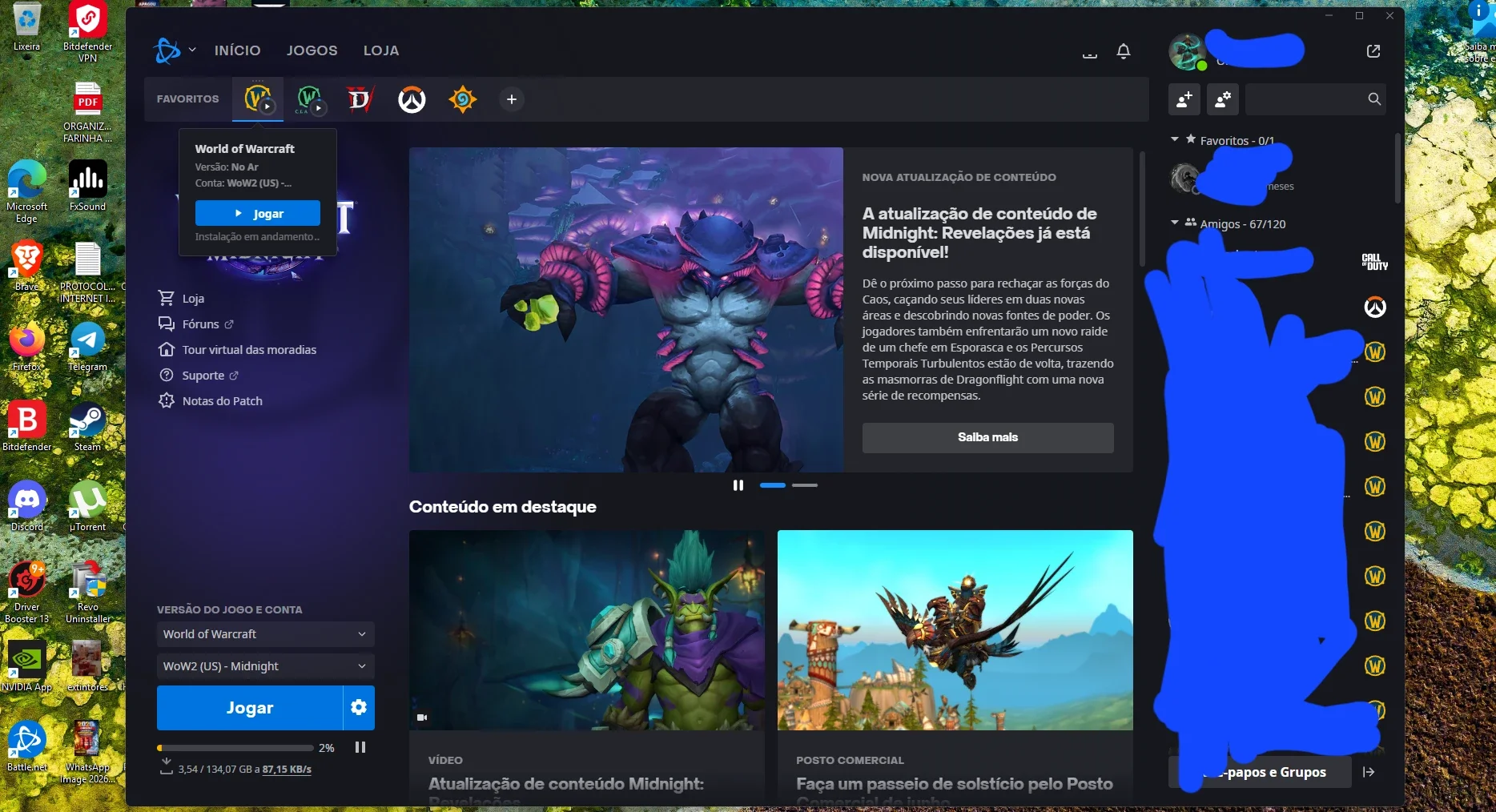Click Jogar in the World of Warcraft tooltip
This screenshot has height=812, width=1496.
coord(258,214)
